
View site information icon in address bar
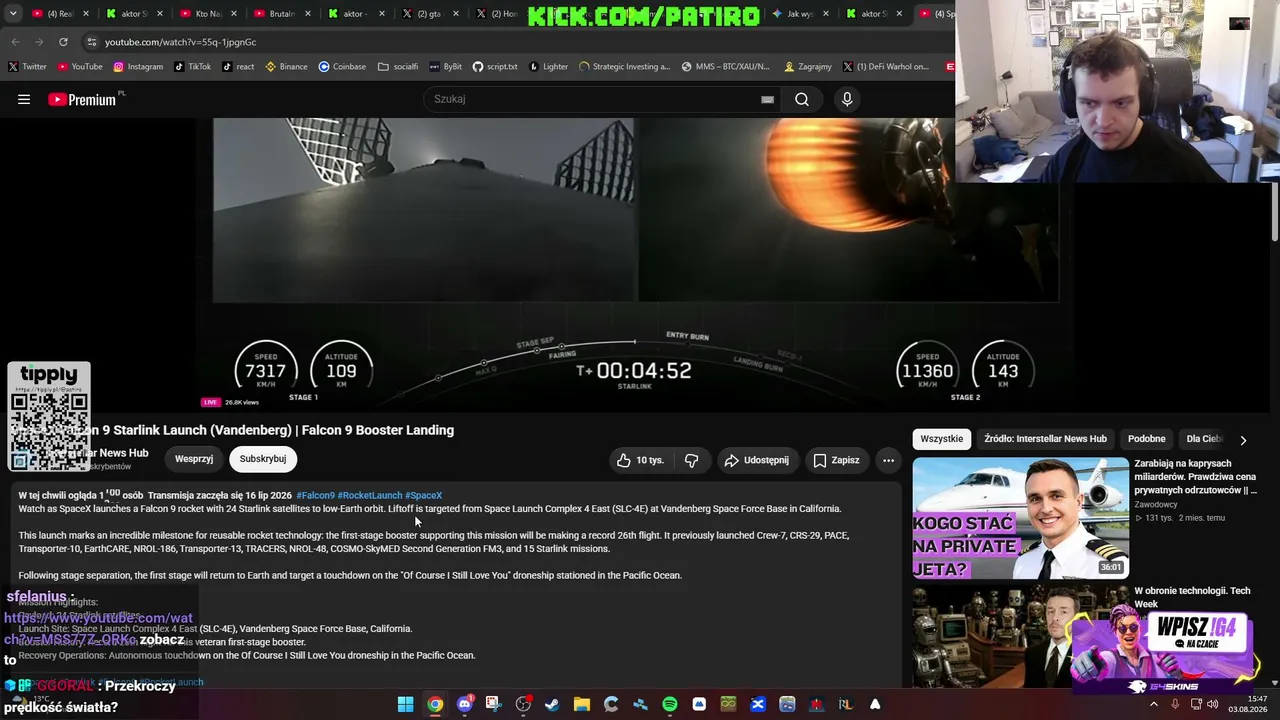pyautogui.click(x=92, y=42)
